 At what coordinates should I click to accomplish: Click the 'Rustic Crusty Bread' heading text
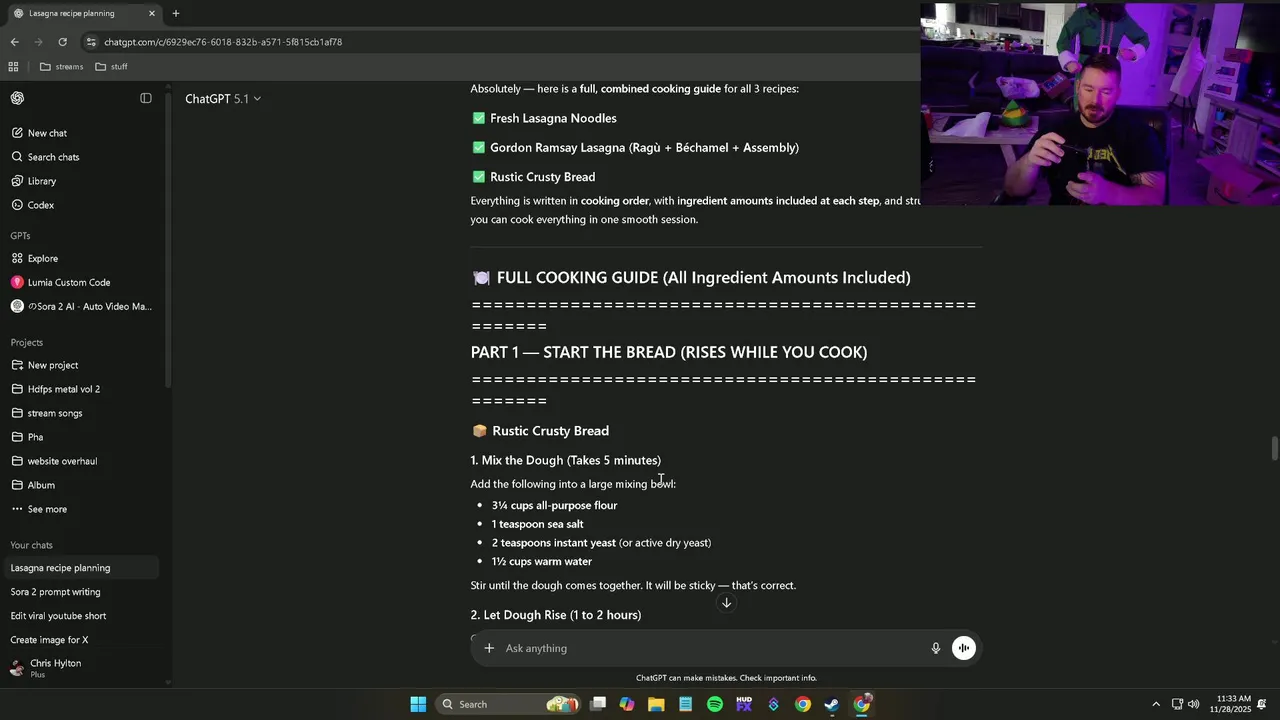pos(550,431)
